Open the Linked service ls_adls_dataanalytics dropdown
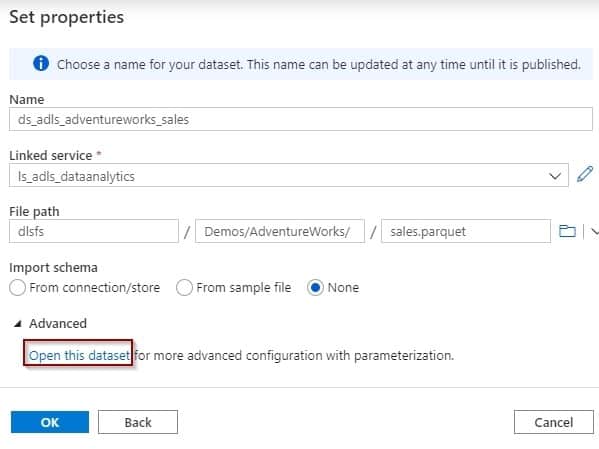Screen dimensions: 599x449 tap(289, 175)
